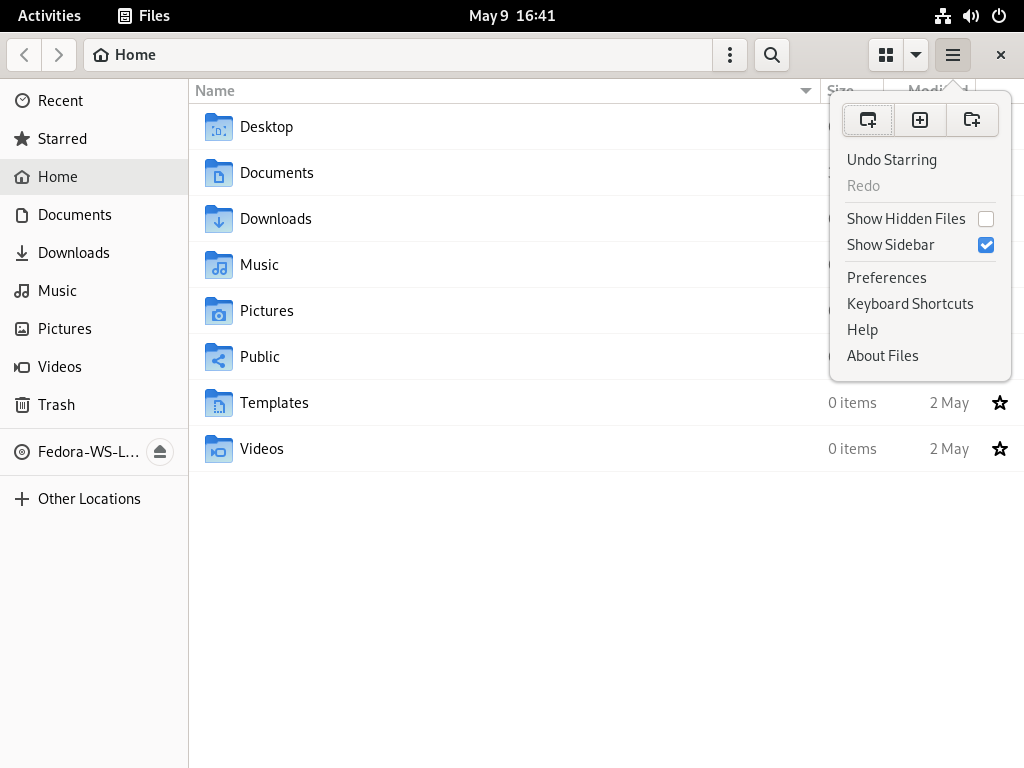Image resolution: width=1024 pixels, height=768 pixels.
Task: Click the Desktop folder icon in file list
Action: tap(219, 127)
